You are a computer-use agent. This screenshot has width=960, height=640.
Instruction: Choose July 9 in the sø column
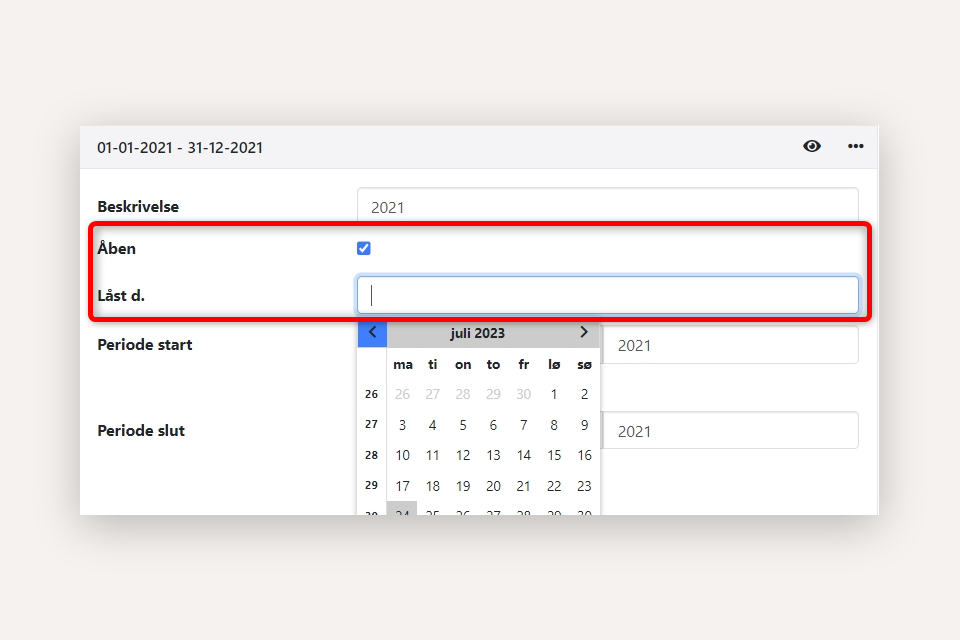click(584, 425)
